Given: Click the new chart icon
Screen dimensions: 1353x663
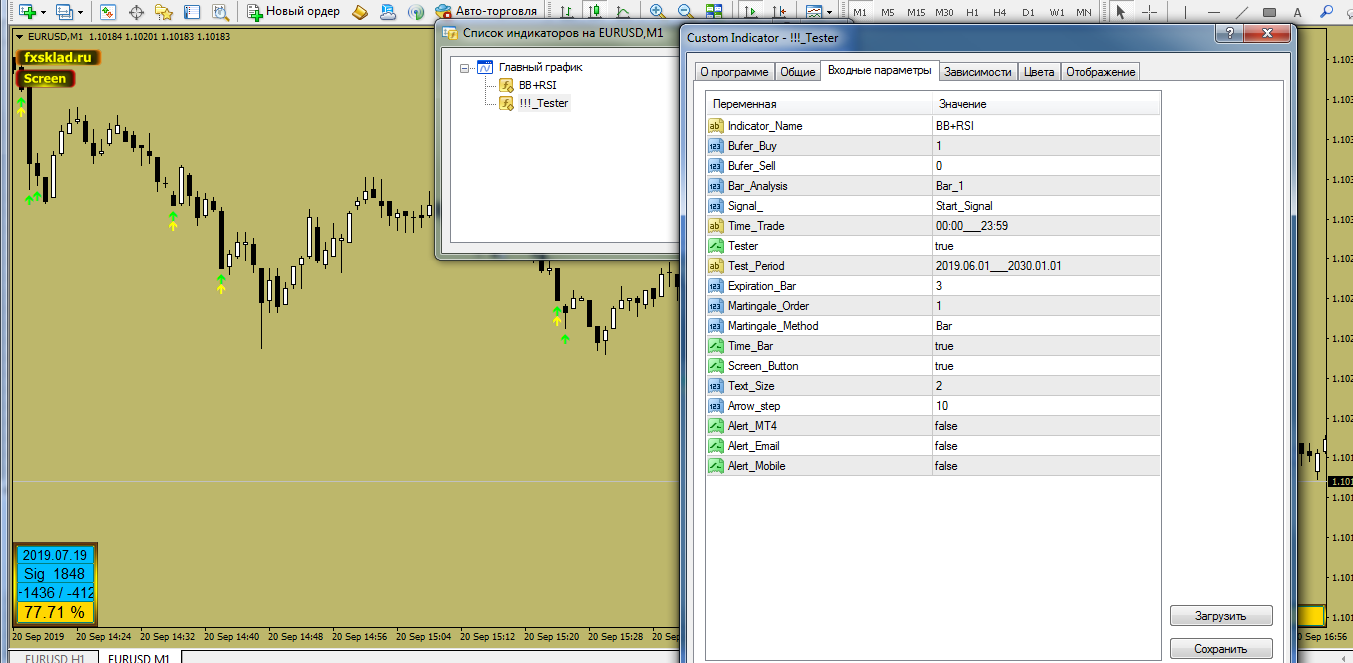Looking at the screenshot, I should [x=26, y=12].
